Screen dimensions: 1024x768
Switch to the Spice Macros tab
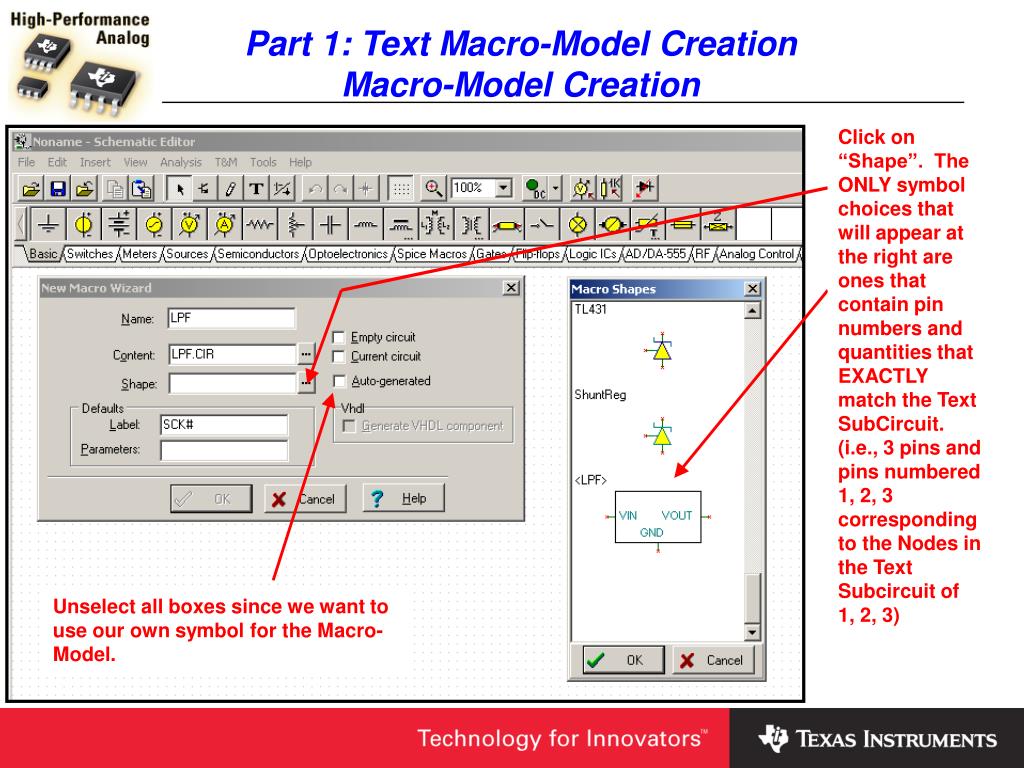tap(432, 254)
